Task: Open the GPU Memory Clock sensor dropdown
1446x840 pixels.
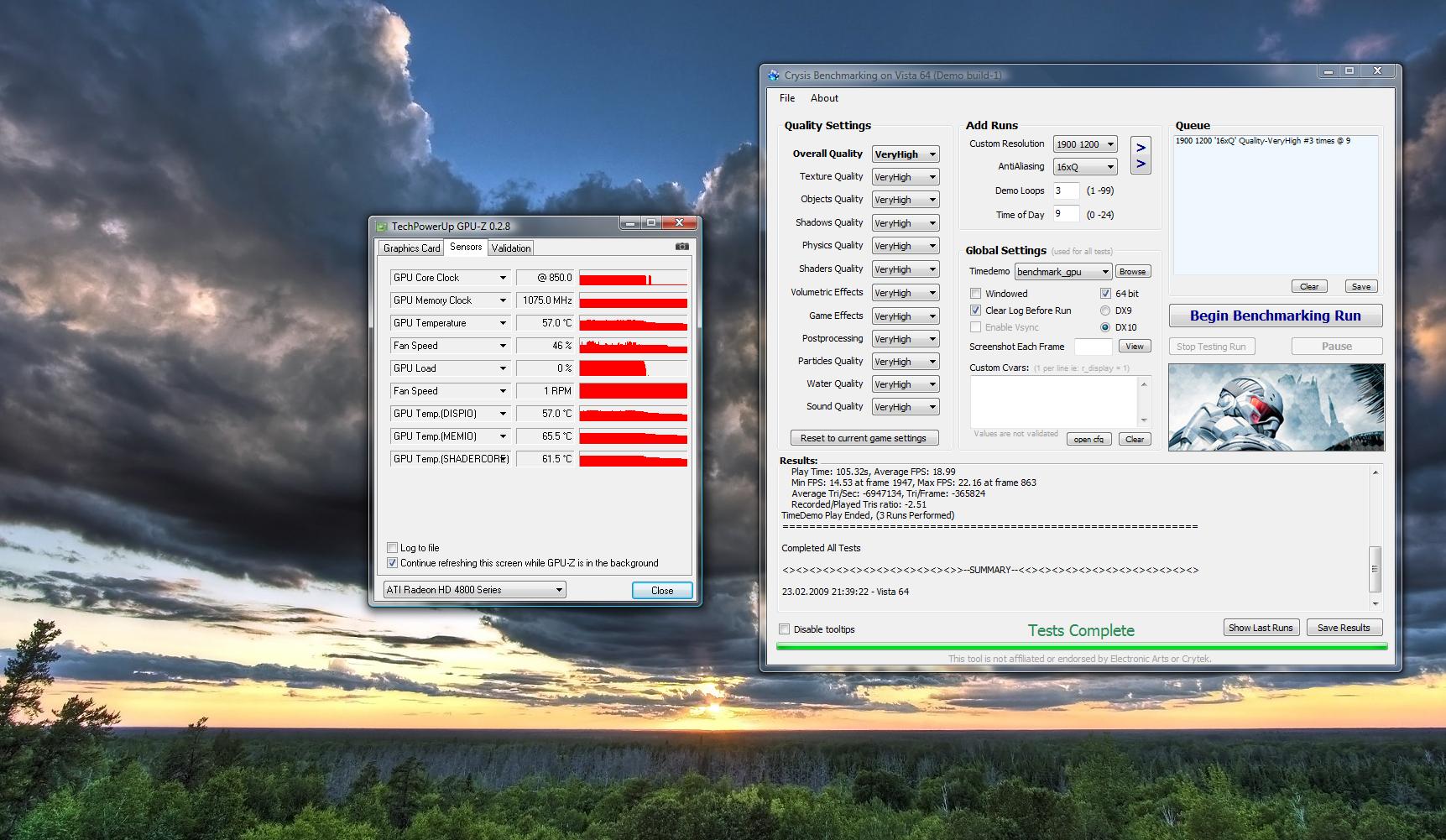Action: click(451, 300)
